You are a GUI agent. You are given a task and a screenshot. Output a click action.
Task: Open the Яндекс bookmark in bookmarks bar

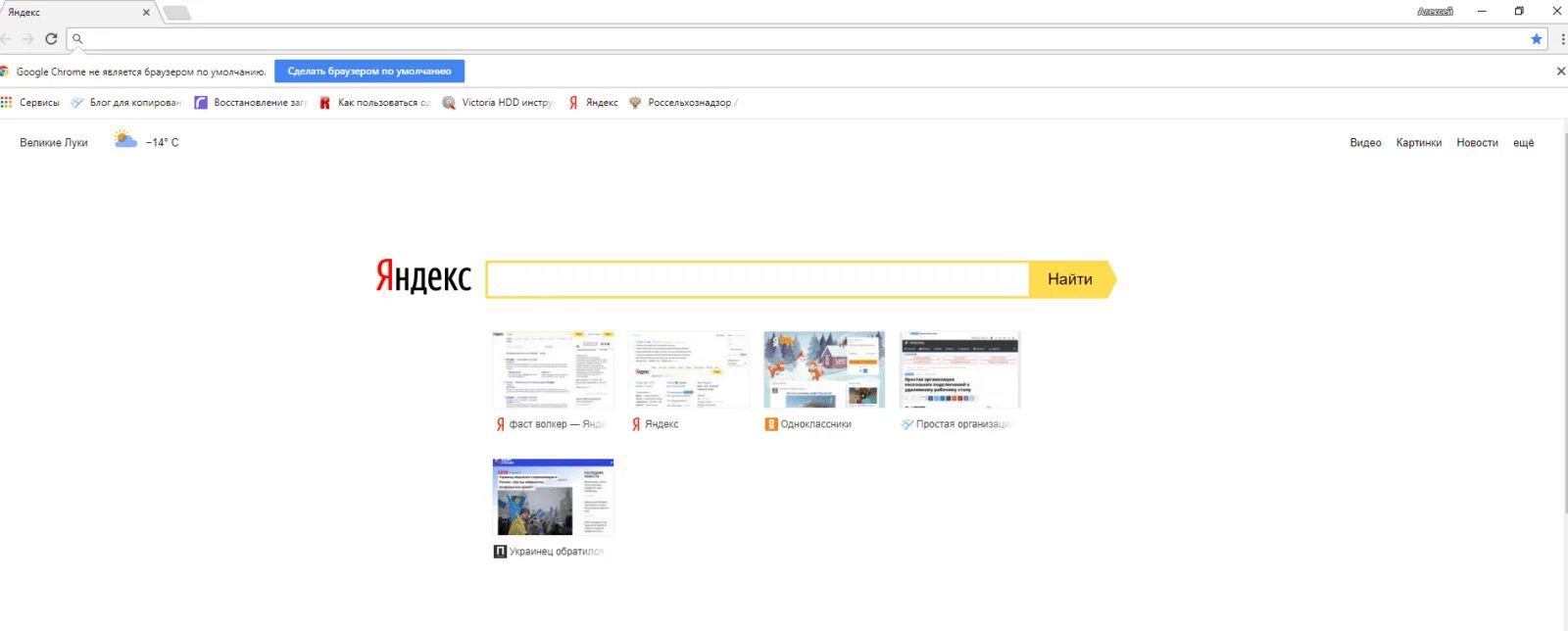[593, 103]
